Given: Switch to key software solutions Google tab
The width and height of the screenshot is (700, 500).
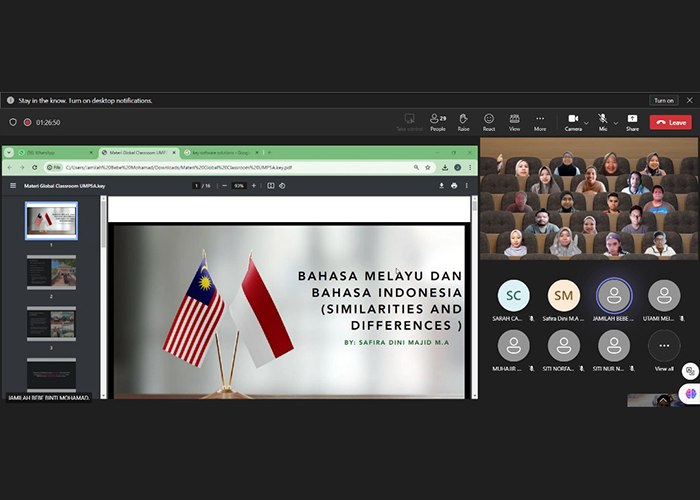Looking at the screenshot, I should (x=222, y=153).
